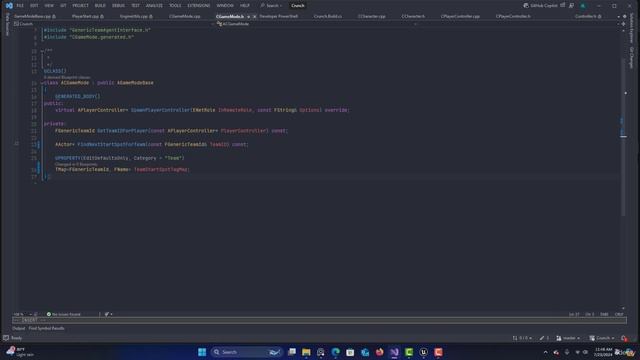Viewport: 640px width, 360px height.
Task: Show hidden system tray icons
Action: pos(545,352)
